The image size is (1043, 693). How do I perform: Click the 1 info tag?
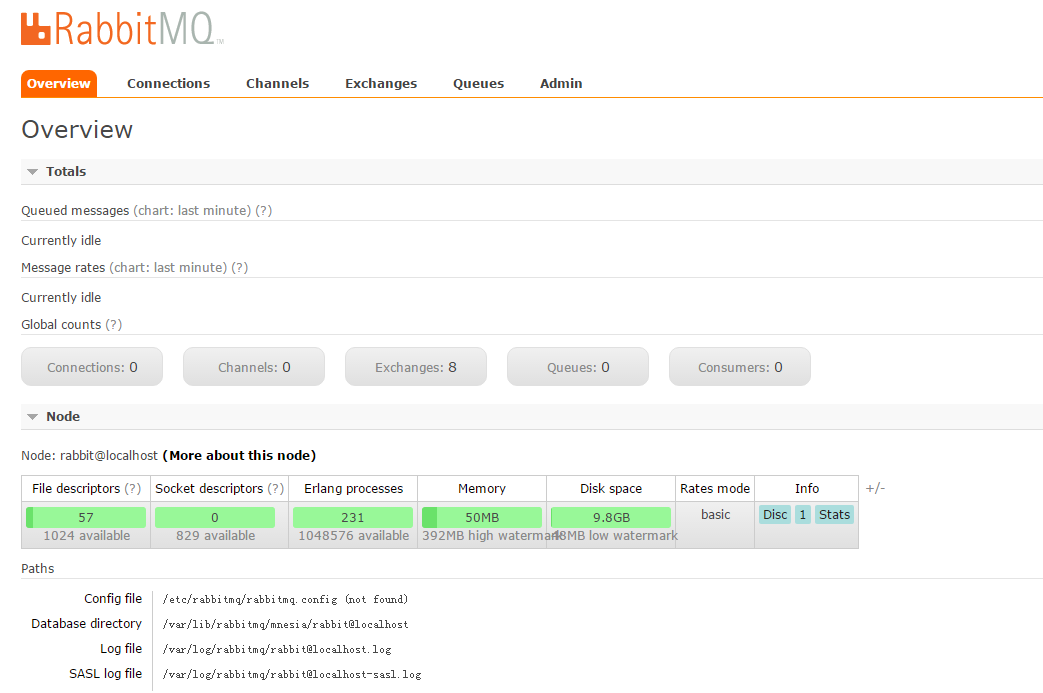[x=803, y=515]
